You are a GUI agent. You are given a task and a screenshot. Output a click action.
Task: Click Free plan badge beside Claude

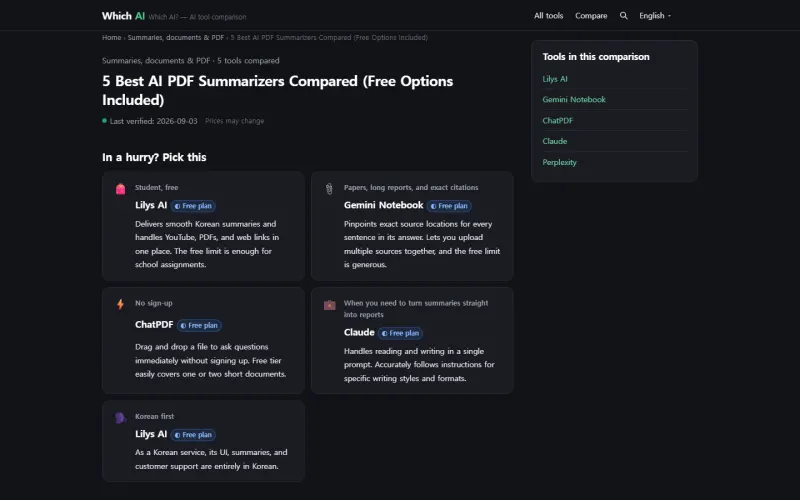click(401, 333)
